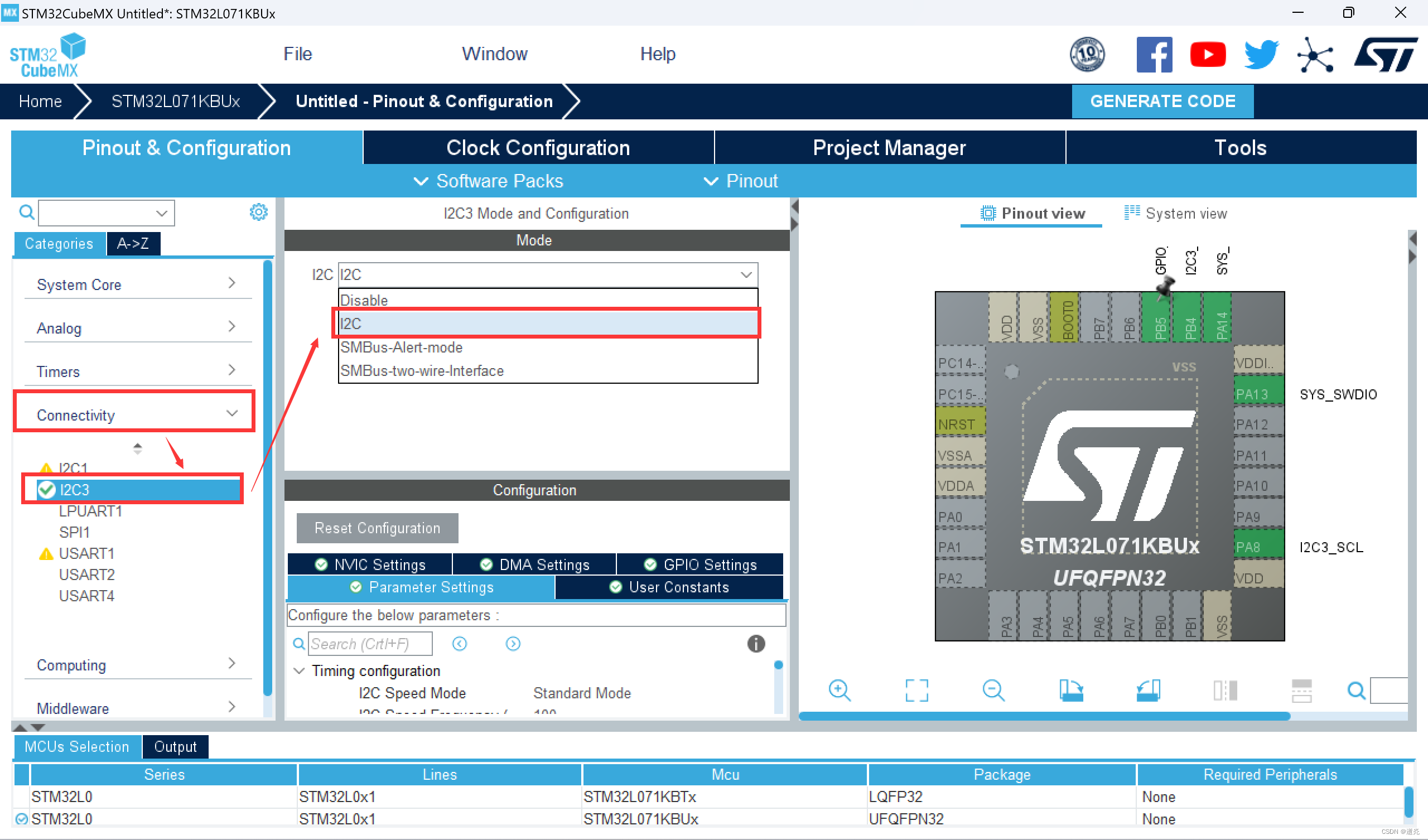The width and height of the screenshot is (1428, 840).
Task: Open the Help menu
Action: click(657, 54)
